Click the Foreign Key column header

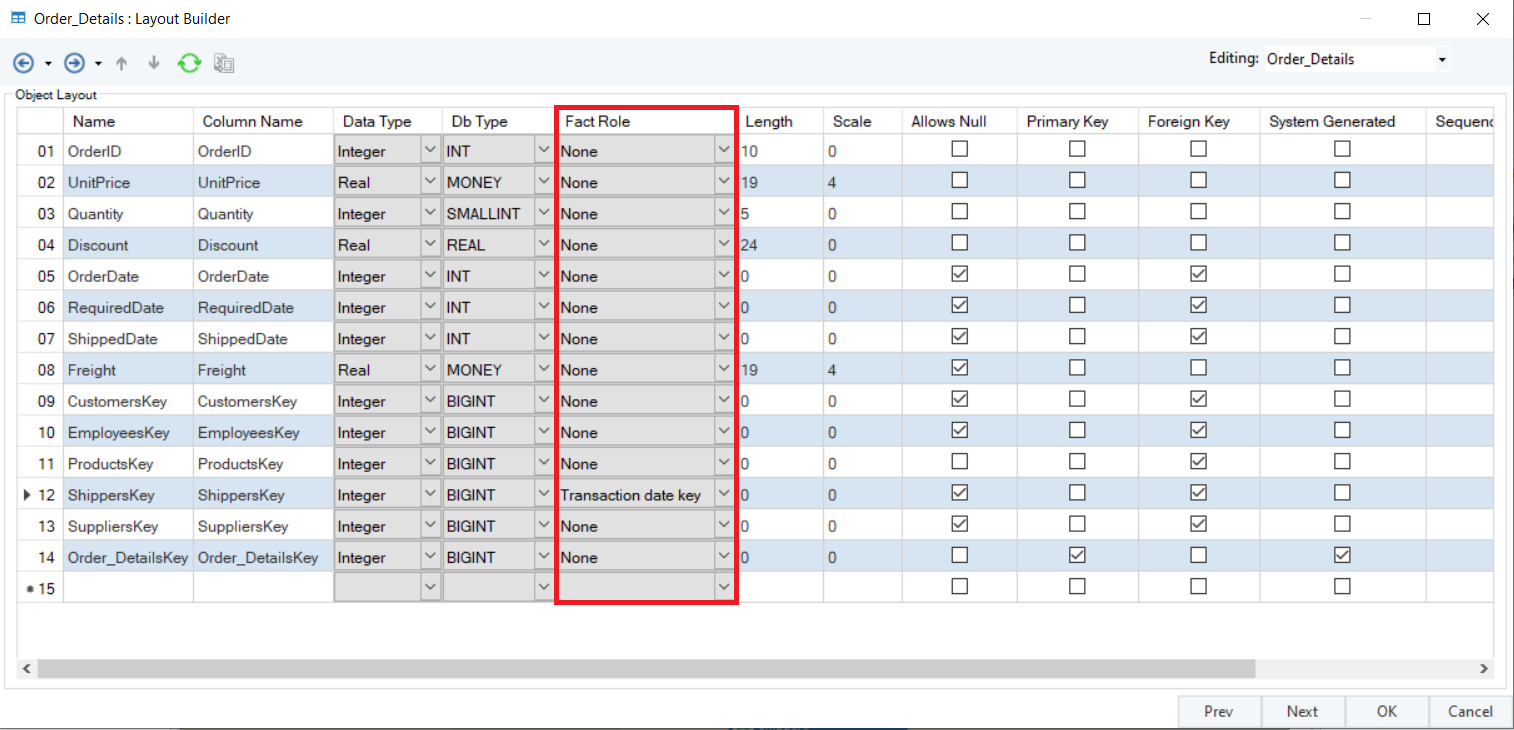click(1188, 121)
